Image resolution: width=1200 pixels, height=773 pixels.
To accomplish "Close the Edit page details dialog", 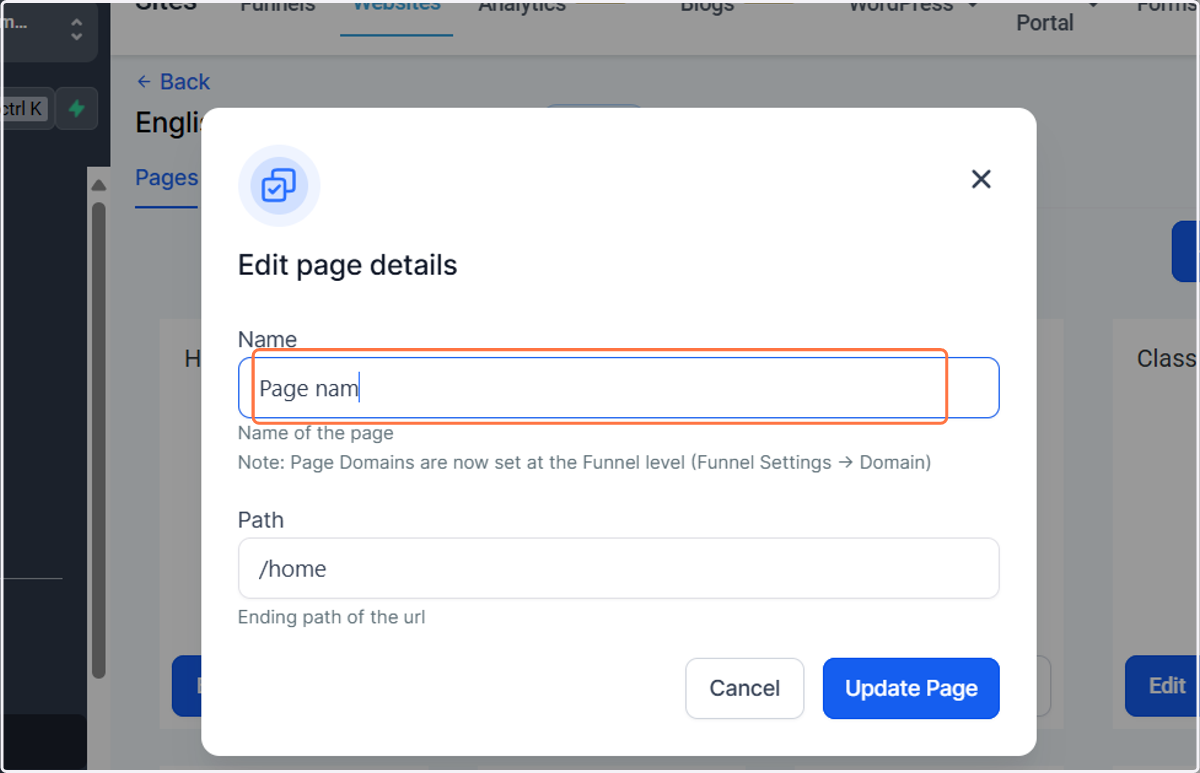I will pos(981,179).
